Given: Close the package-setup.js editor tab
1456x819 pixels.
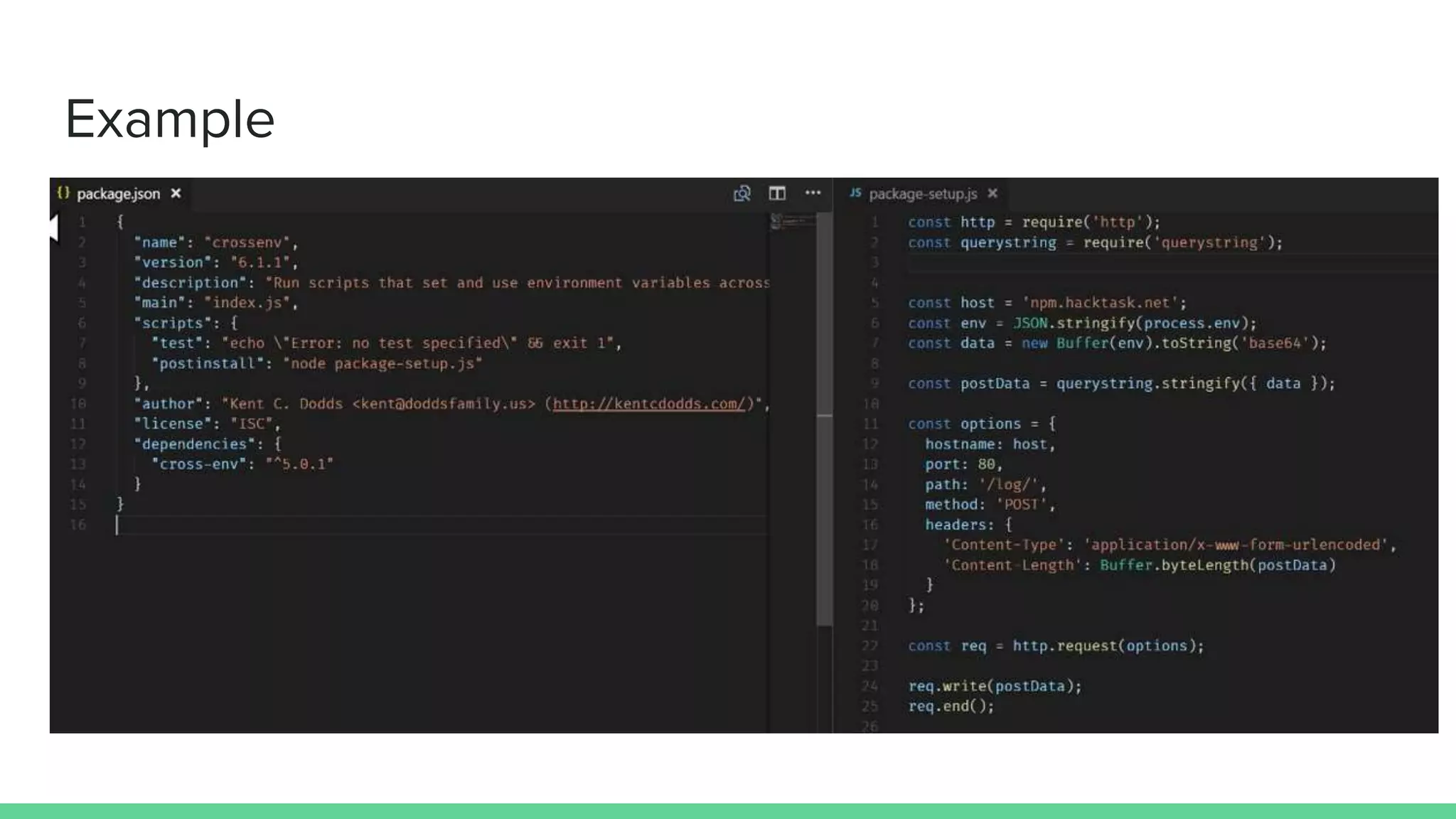Looking at the screenshot, I should [992, 193].
